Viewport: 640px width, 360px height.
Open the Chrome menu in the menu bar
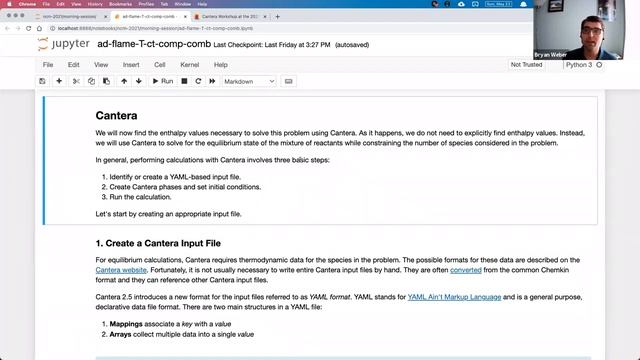click(27, 4)
